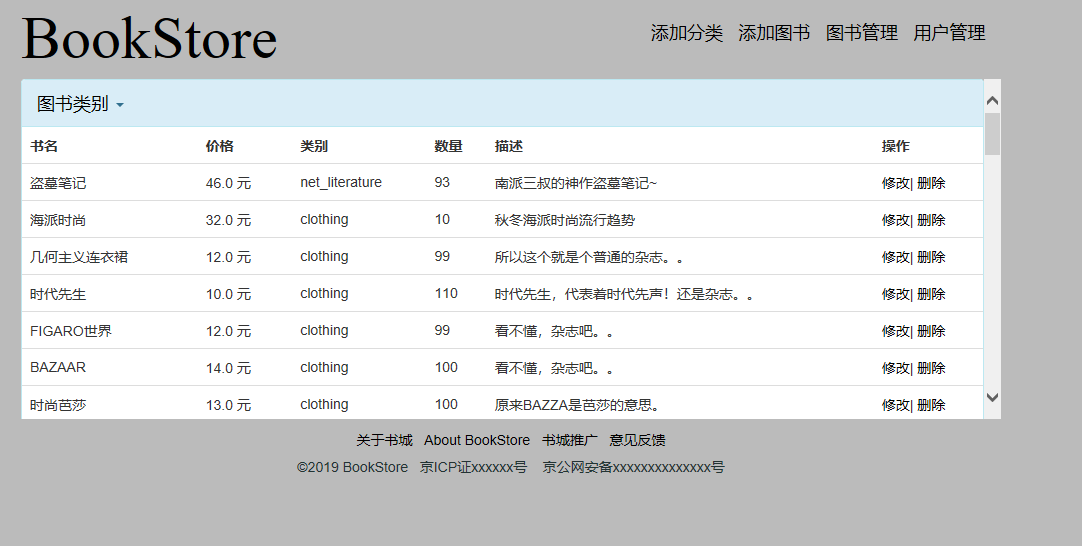Open the 意见反馈 footer link

point(638,440)
